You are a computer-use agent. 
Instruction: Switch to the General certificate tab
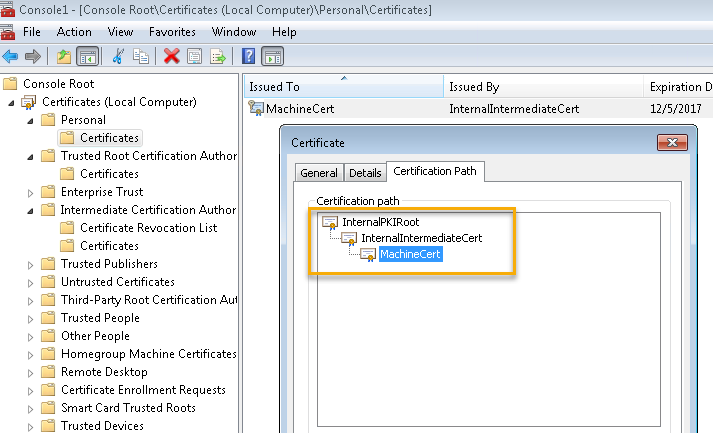coord(319,173)
